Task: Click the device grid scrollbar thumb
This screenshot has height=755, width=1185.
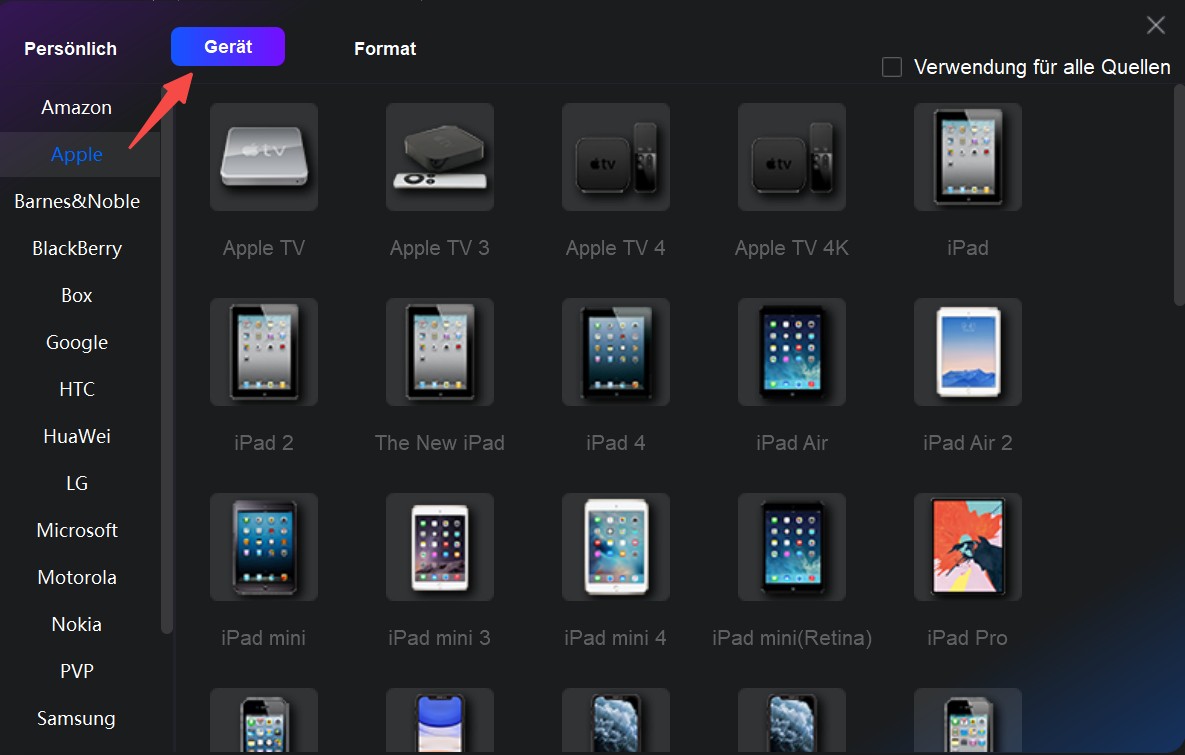Action: click(1179, 195)
